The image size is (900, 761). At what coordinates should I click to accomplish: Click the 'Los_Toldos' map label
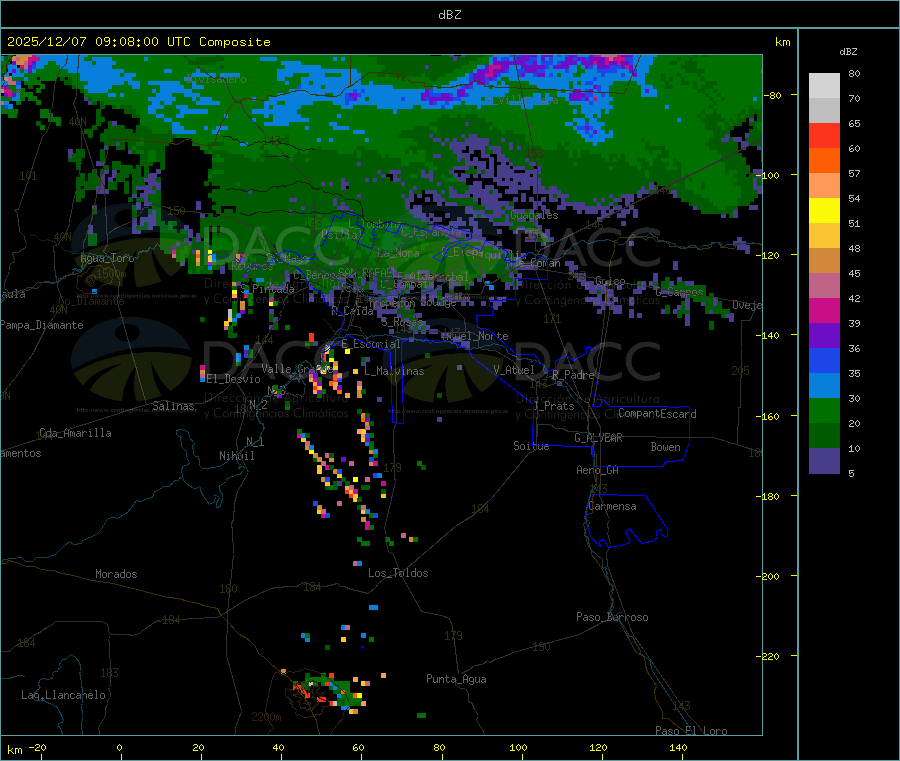pyautogui.click(x=398, y=573)
